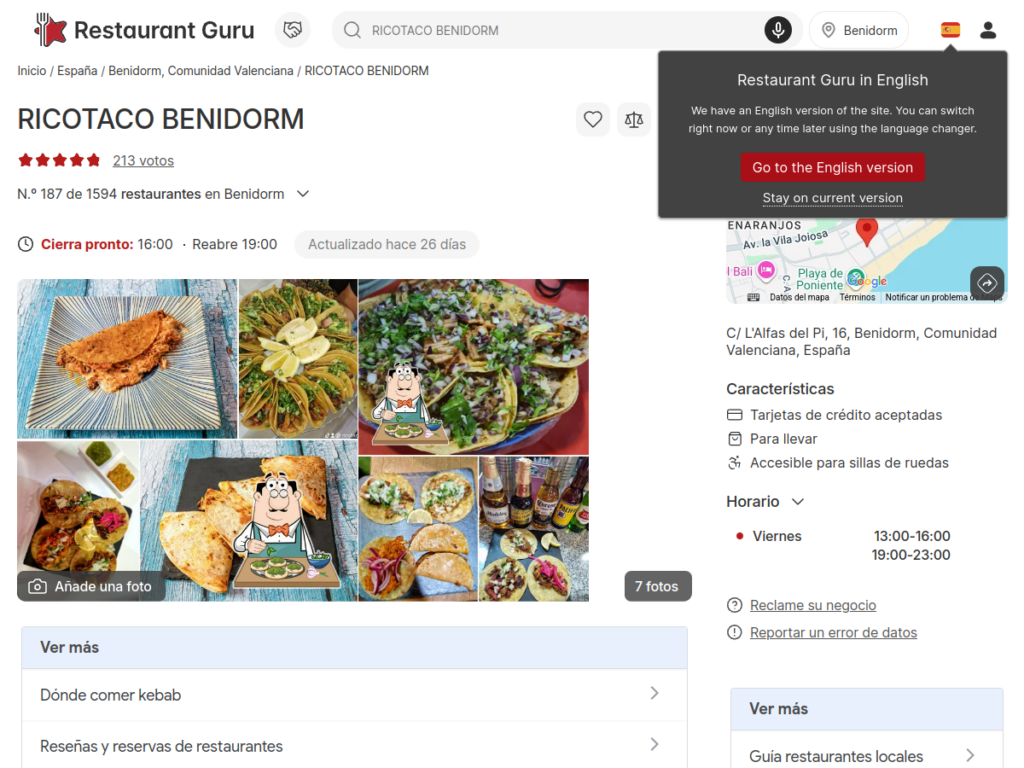The height and width of the screenshot is (768, 1024).
Task: Click Inicio in breadcrumb
Action: click(x=31, y=71)
